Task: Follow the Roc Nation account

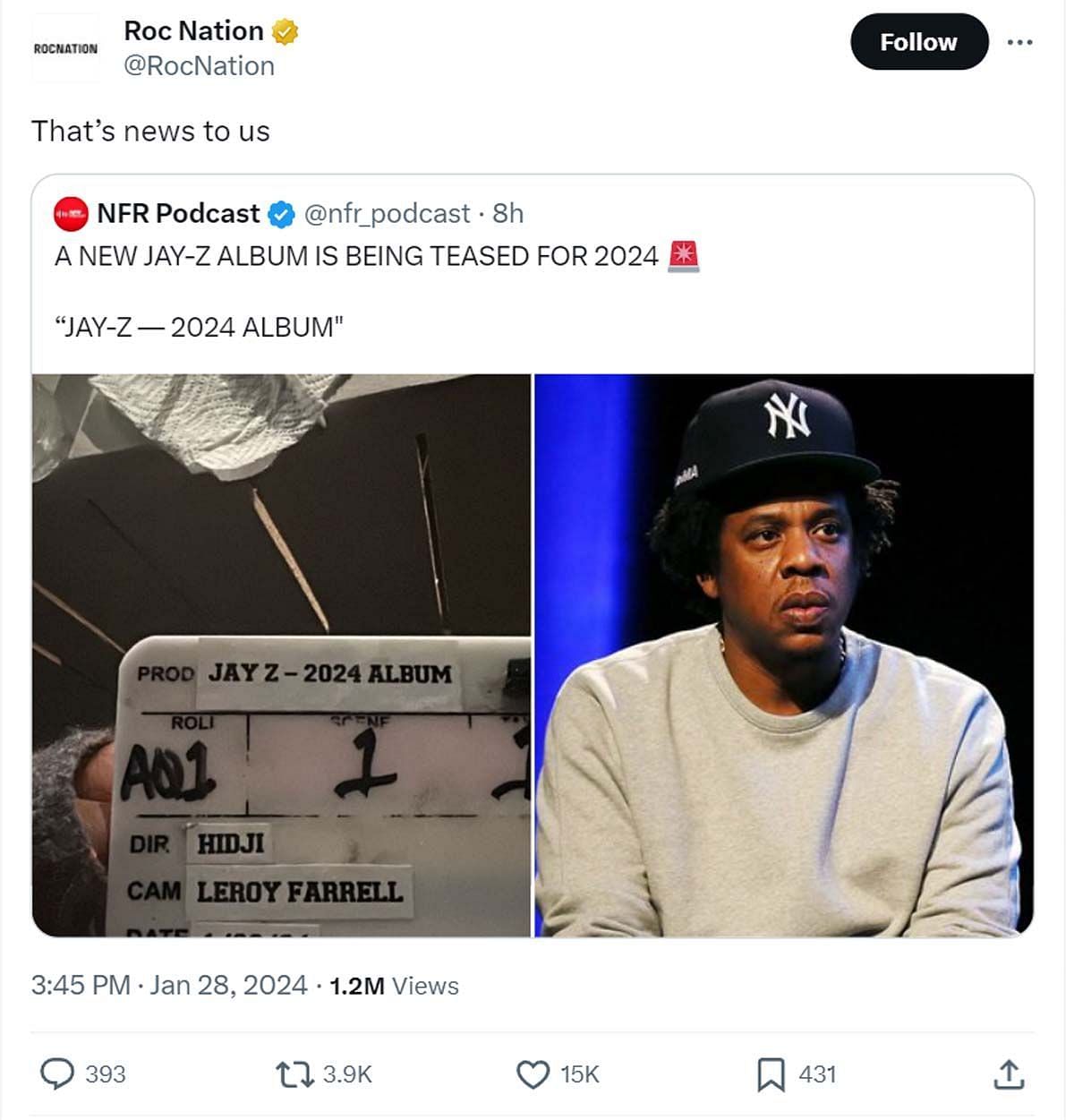Action: [918, 42]
